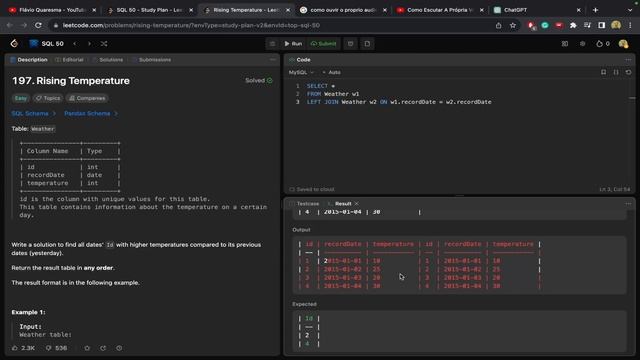Share the problem icon
Screen dimensions: 640x360
[103, 348]
